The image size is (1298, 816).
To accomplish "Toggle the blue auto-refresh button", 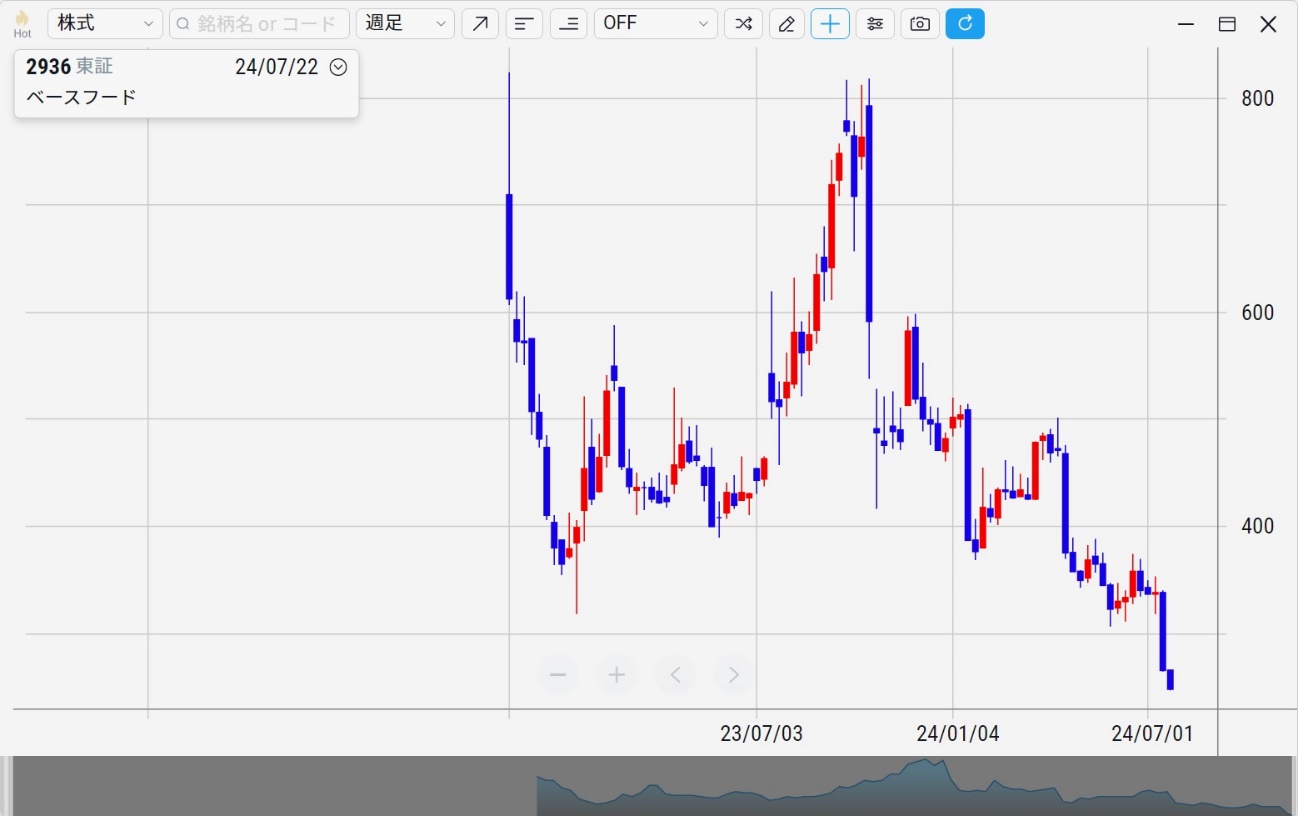I will tap(965, 24).
